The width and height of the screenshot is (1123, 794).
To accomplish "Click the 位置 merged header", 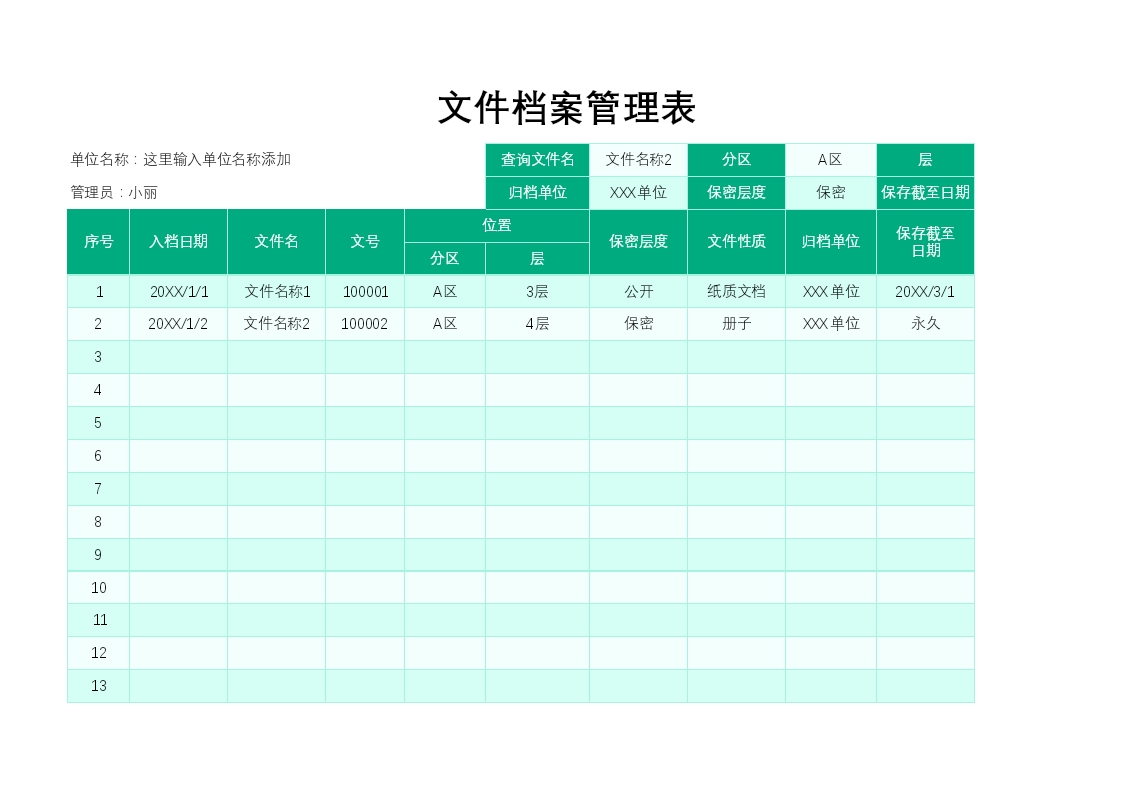I will click(x=497, y=226).
